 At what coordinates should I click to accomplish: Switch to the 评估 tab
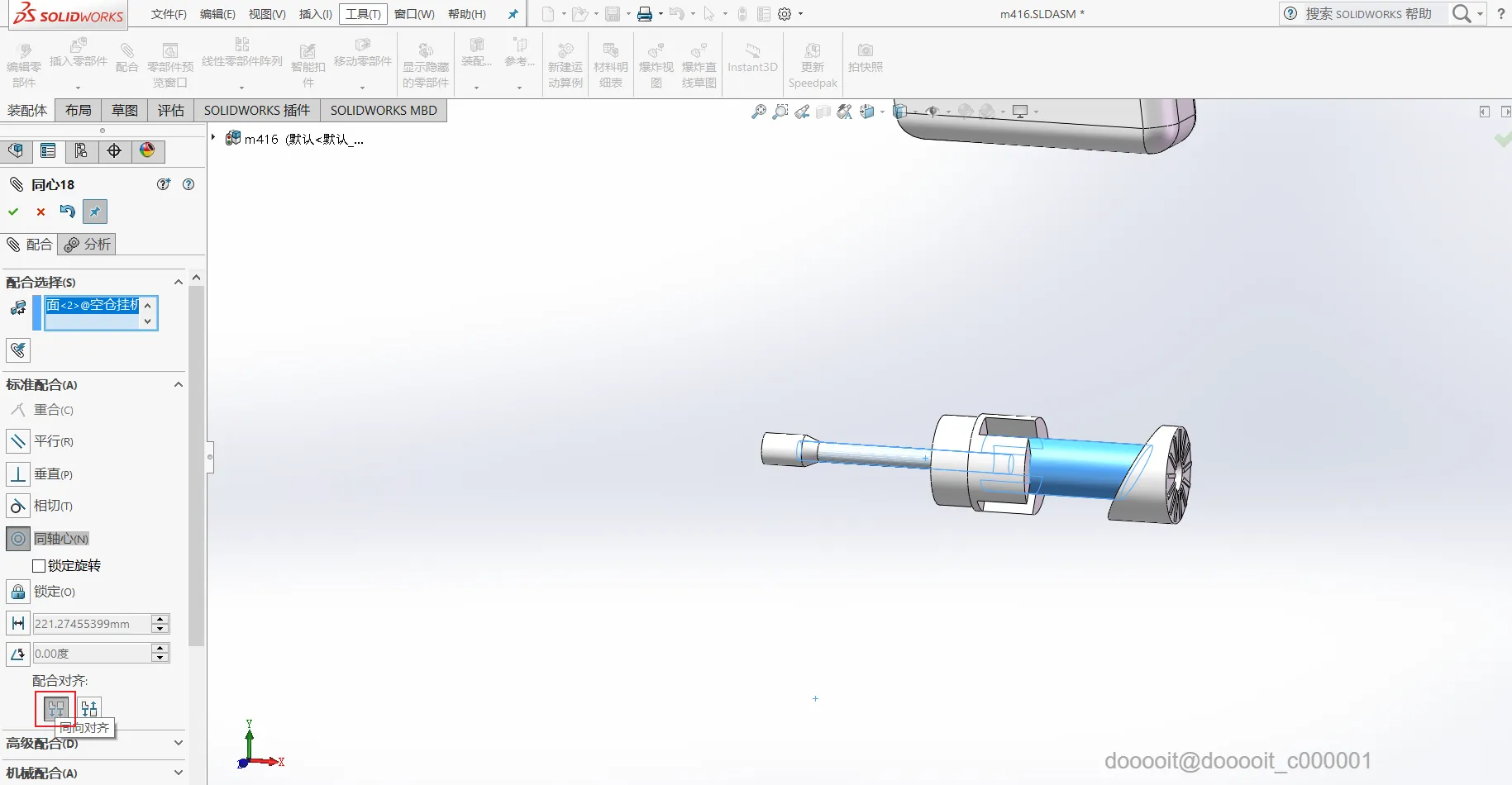click(171, 111)
